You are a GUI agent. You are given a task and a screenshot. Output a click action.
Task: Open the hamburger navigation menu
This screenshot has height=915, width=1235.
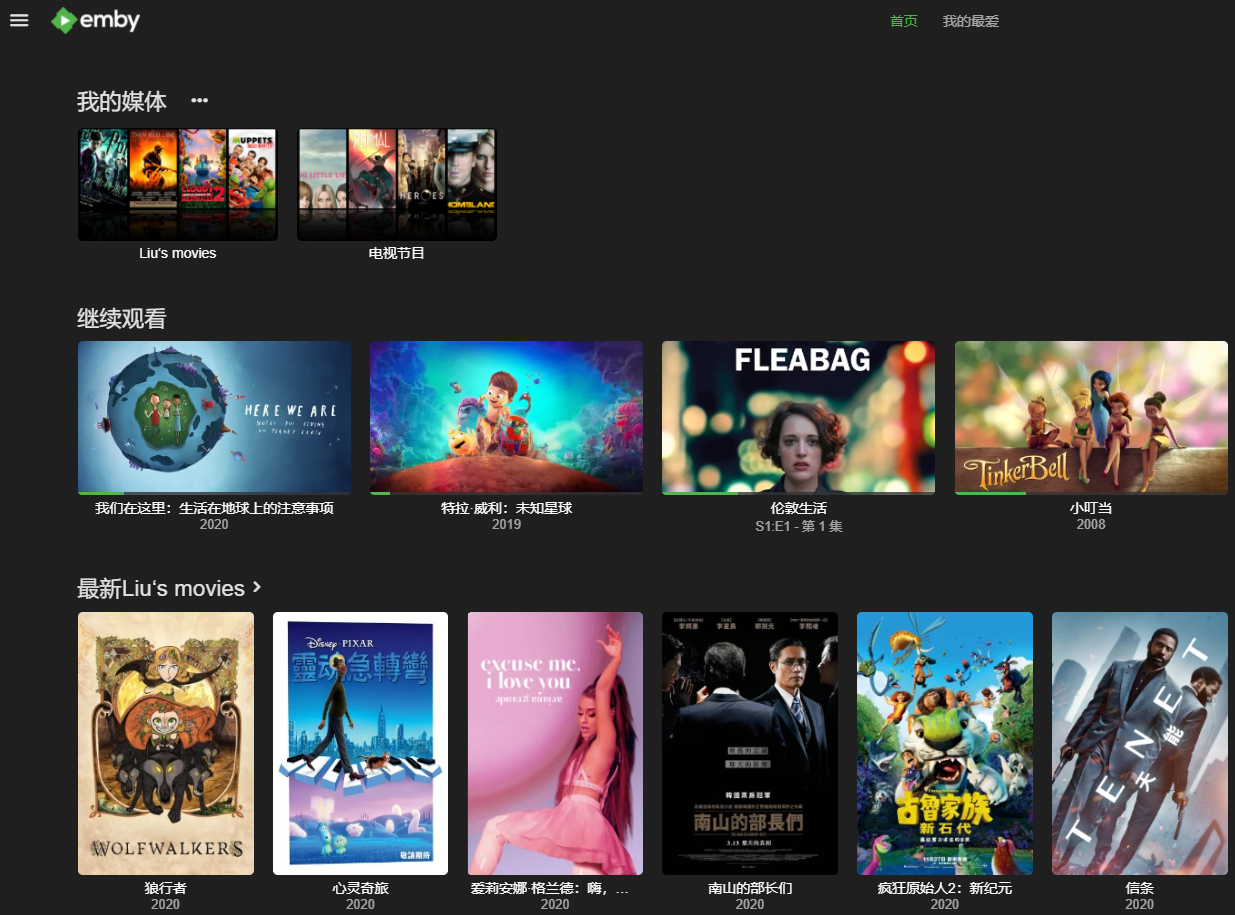click(19, 20)
